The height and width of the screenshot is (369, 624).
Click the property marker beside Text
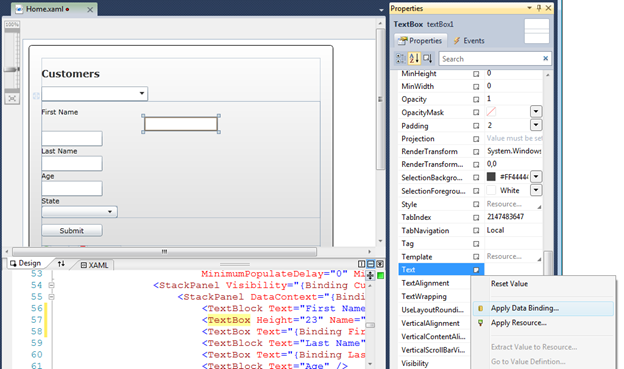(x=476, y=270)
